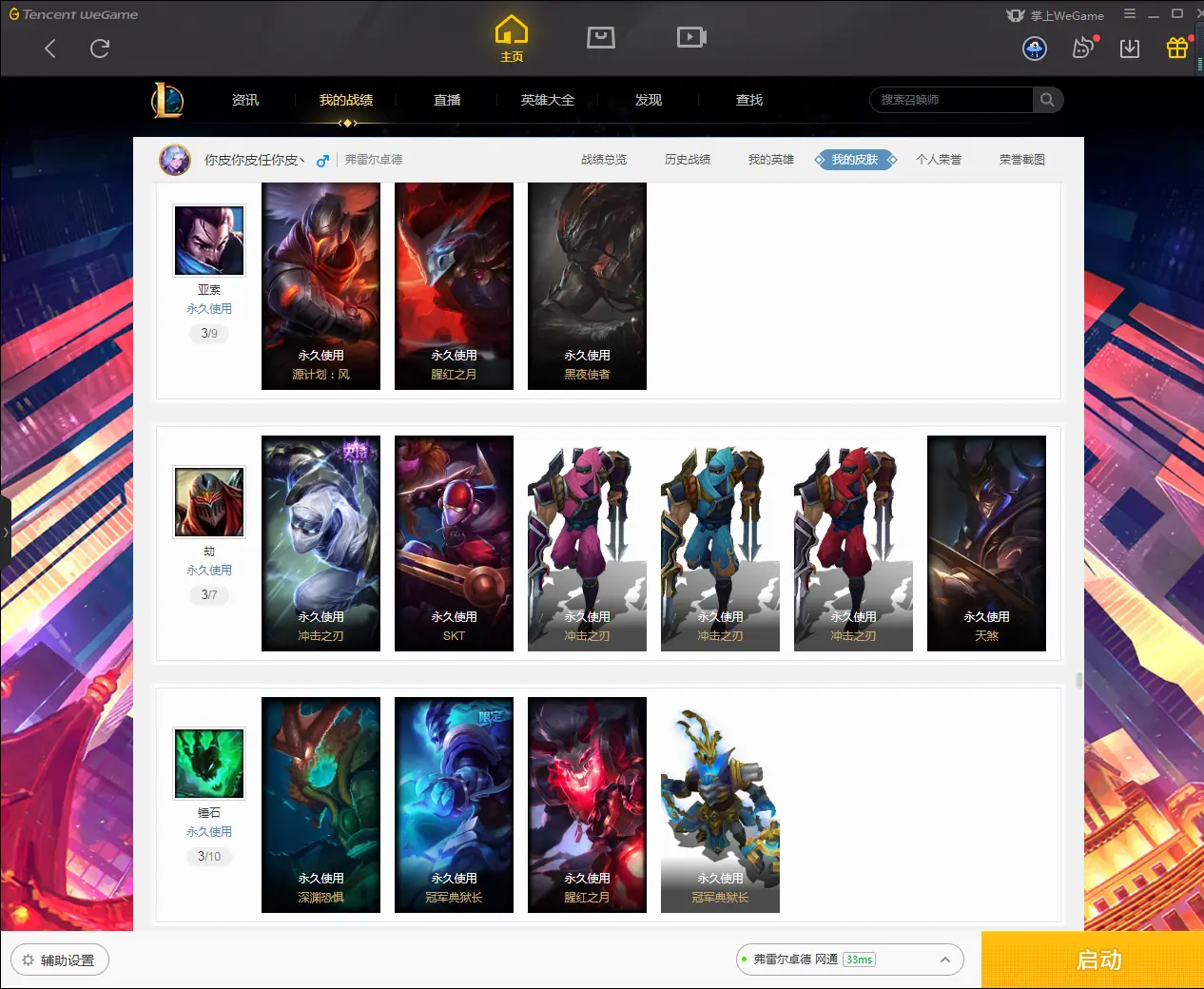Open the 直播 nav item

[x=447, y=100]
